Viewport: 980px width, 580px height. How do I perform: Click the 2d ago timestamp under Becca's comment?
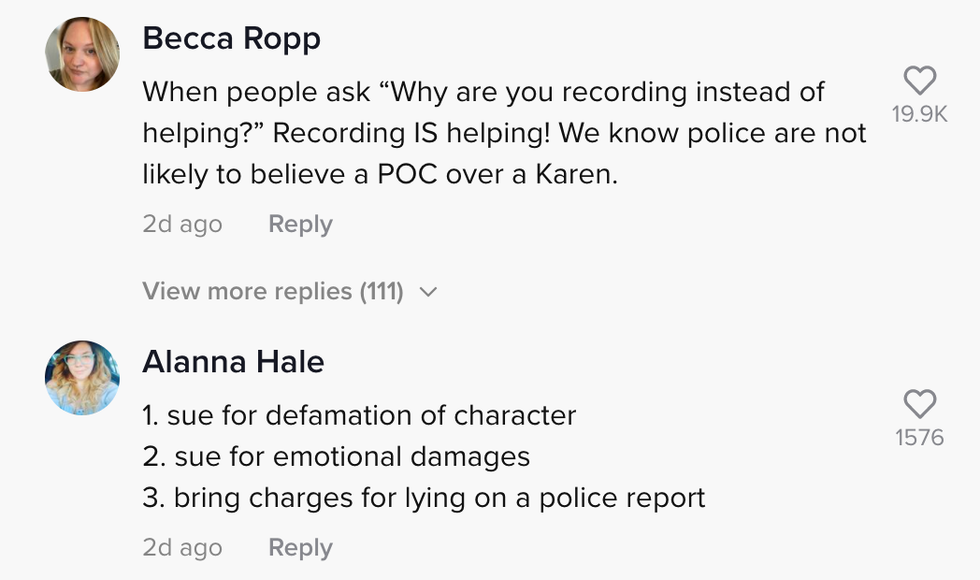pyautogui.click(x=182, y=224)
